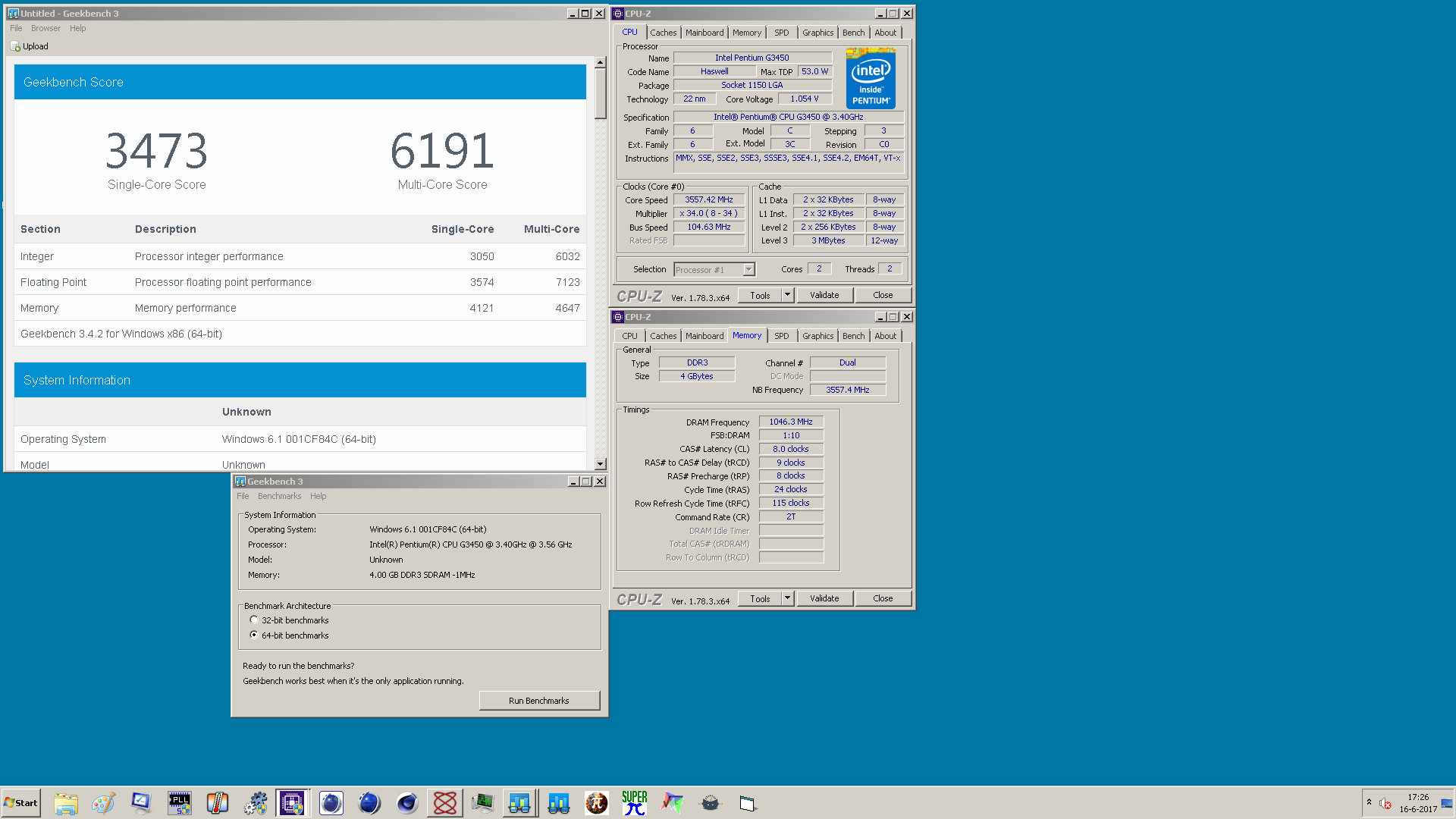Open File menu in Untitled Geekbench window
The height and width of the screenshot is (819, 1456).
[x=16, y=28]
